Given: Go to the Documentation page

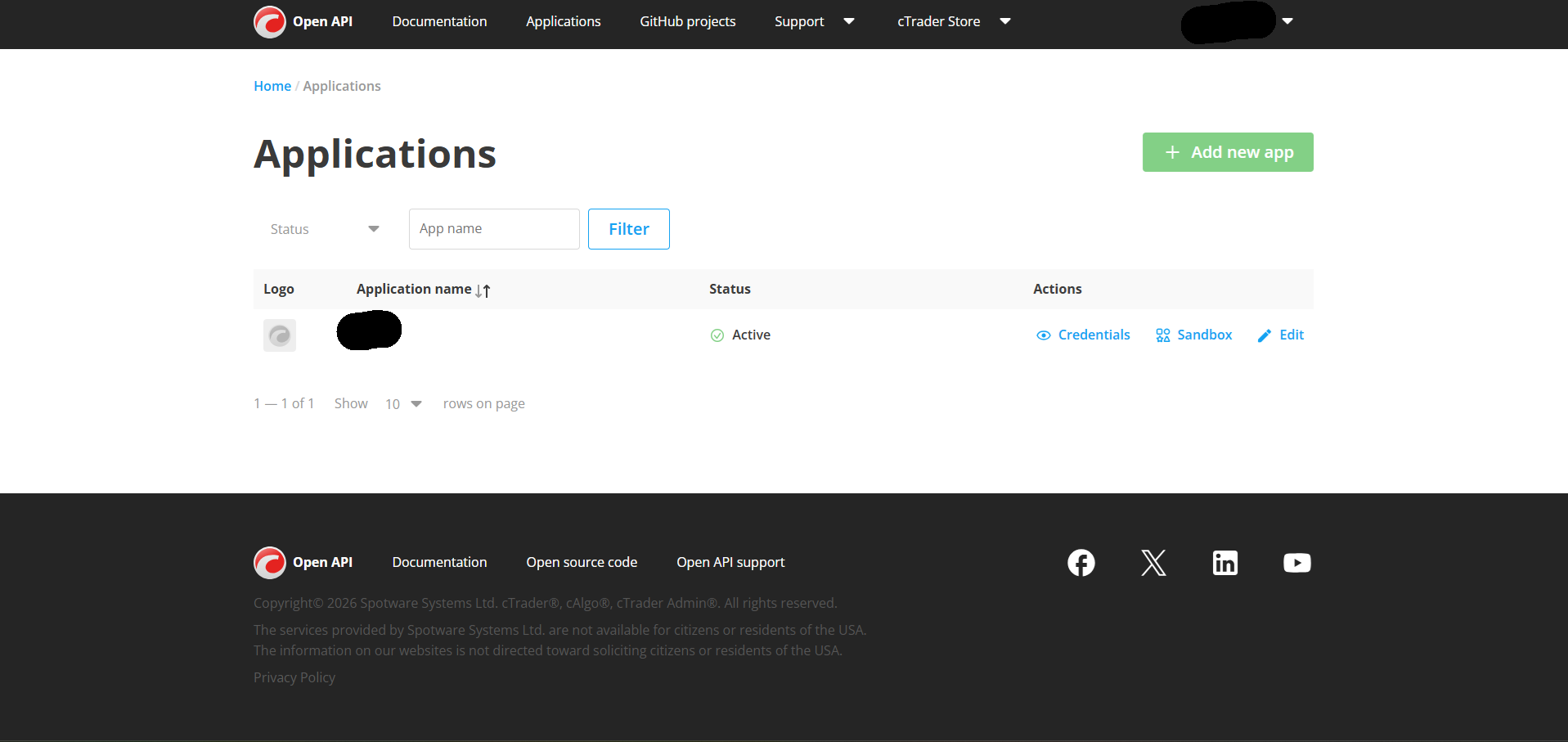Looking at the screenshot, I should 439,21.
